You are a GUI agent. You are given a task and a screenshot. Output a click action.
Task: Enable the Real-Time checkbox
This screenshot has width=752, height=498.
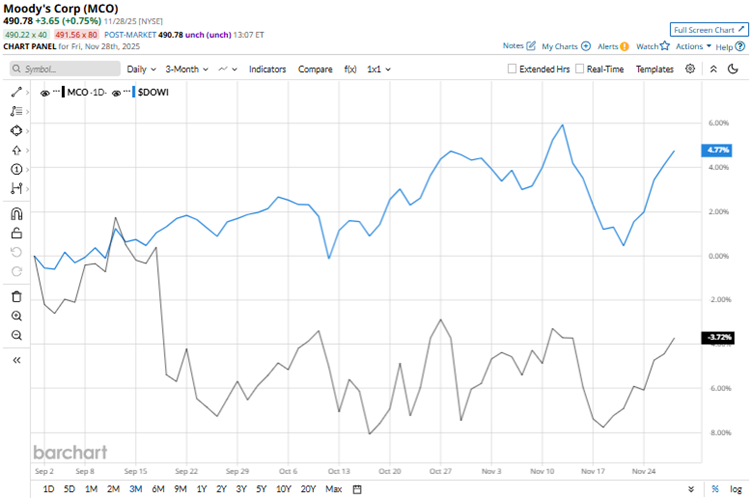pos(579,69)
